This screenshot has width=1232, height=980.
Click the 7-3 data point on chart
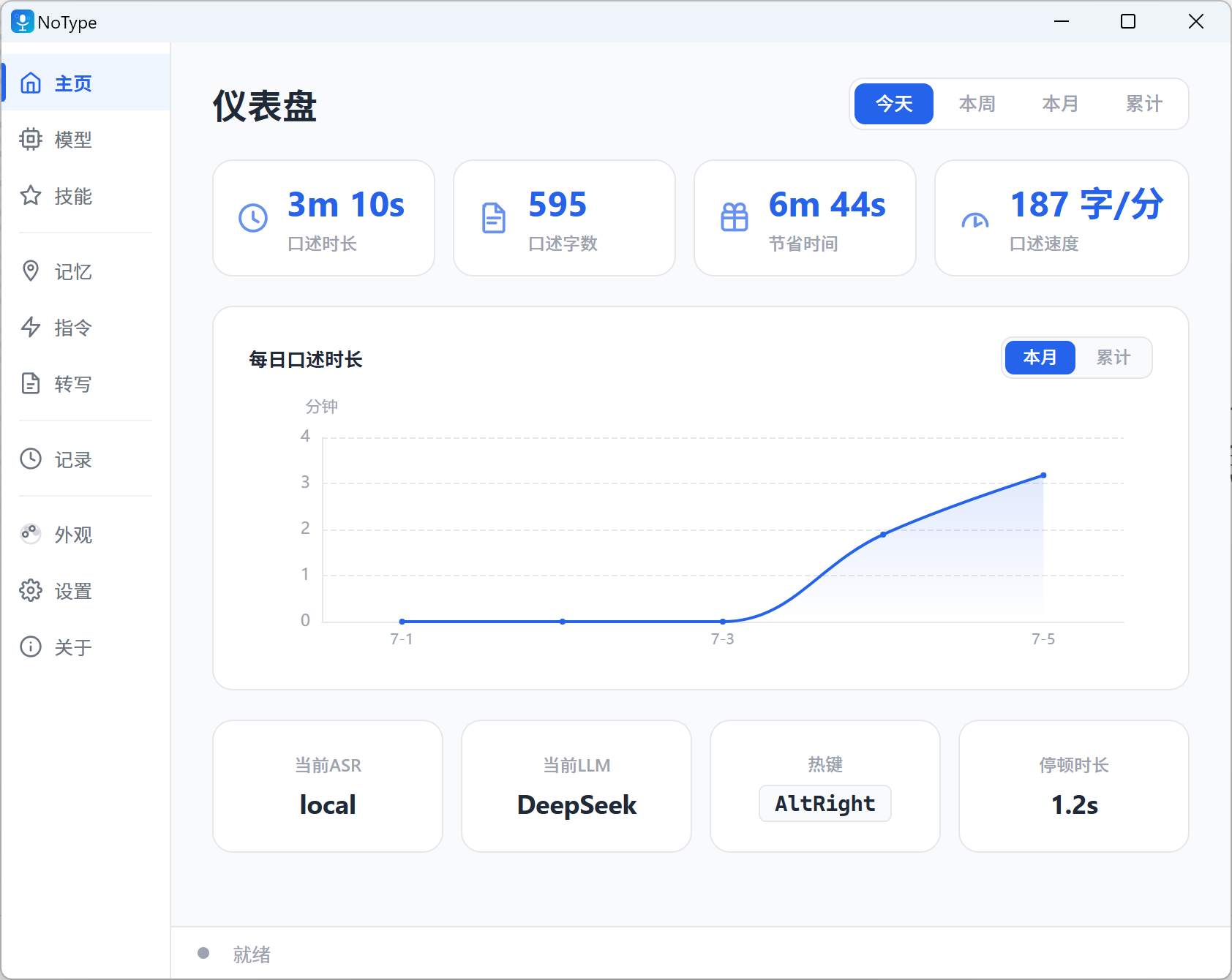pyautogui.click(x=723, y=622)
